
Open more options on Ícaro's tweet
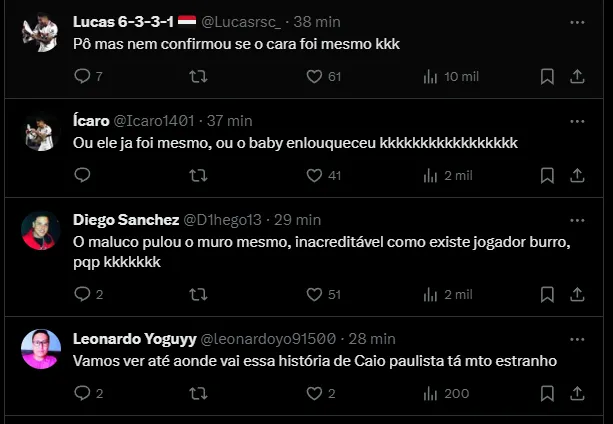pyautogui.click(x=577, y=120)
